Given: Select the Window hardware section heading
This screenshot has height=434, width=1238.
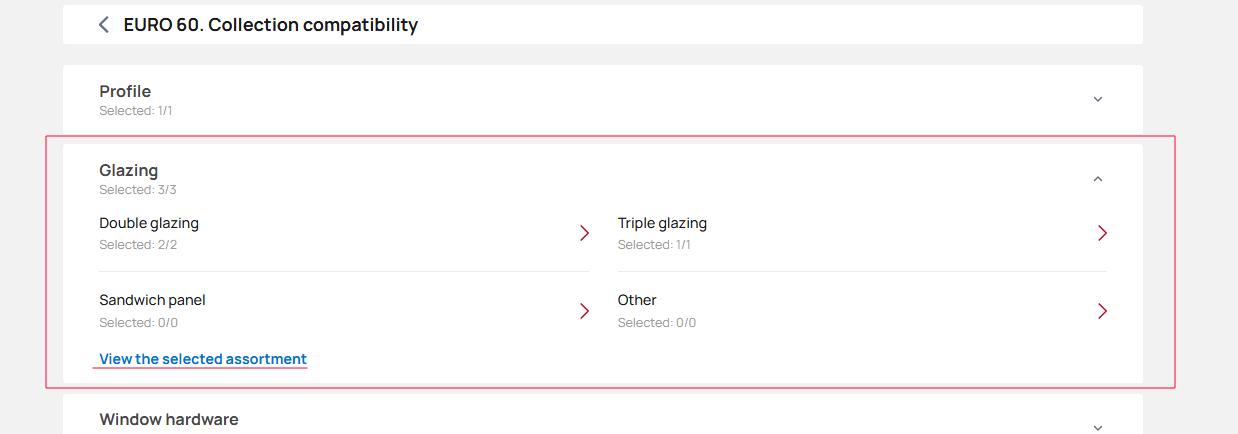Looking at the screenshot, I should (169, 419).
